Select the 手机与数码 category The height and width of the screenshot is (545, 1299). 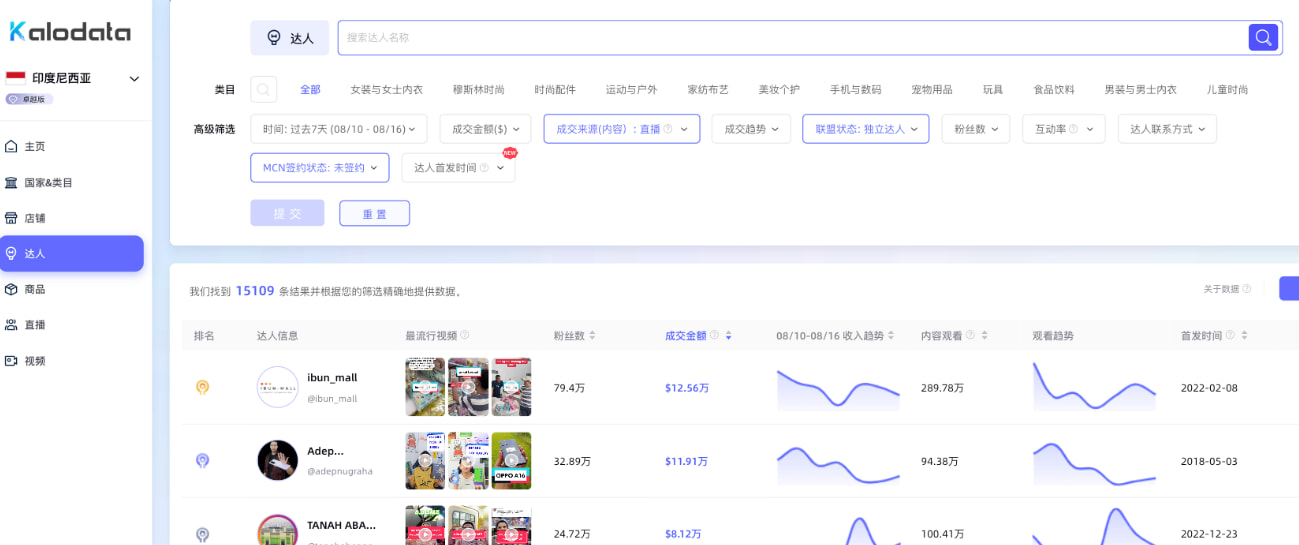point(855,89)
